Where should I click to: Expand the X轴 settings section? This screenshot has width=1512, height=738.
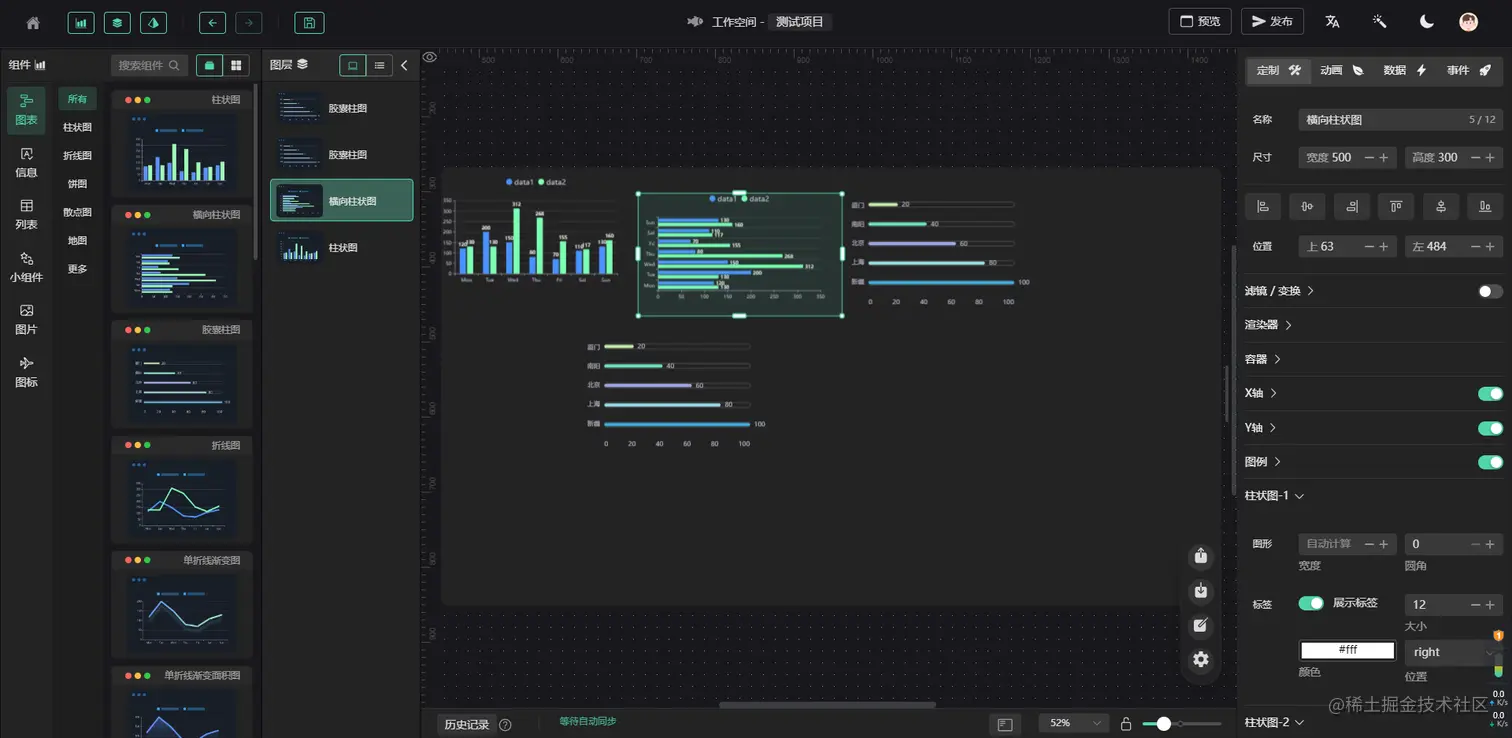click(x=1260, y=394)
